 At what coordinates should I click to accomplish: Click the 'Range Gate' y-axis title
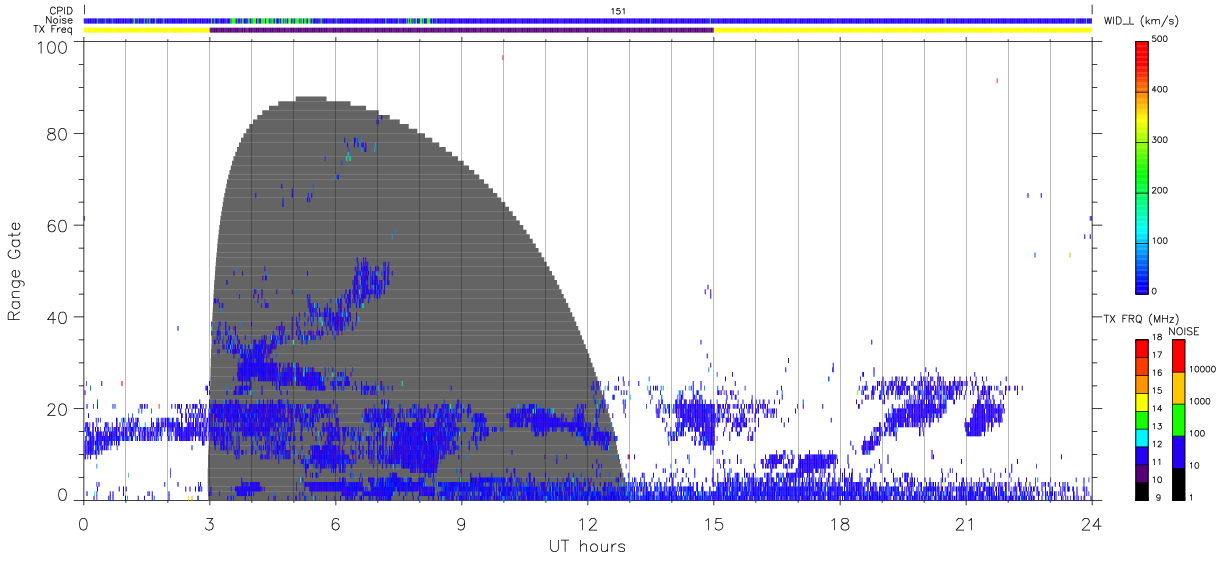pos(16,272)
